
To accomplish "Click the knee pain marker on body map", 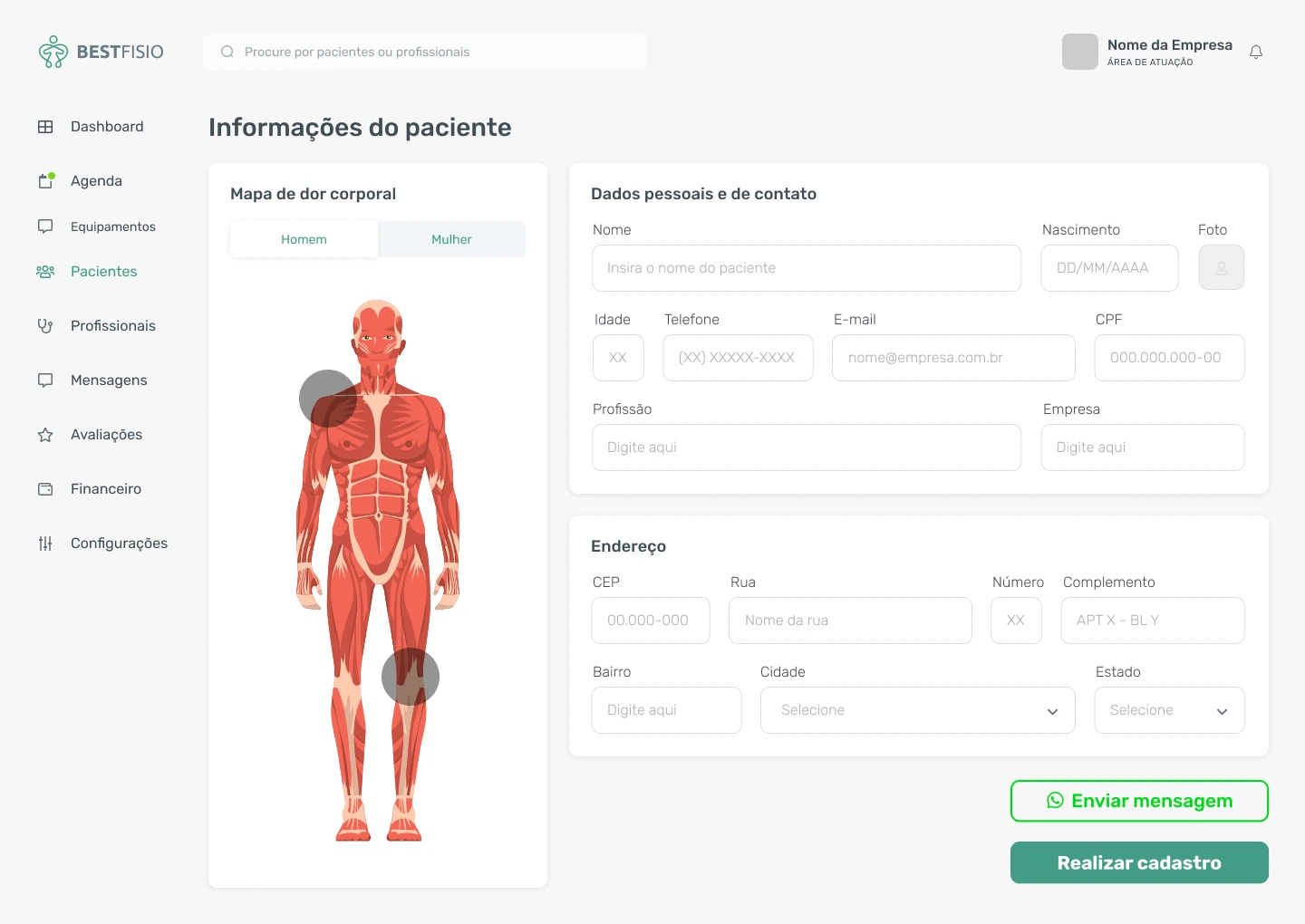I will (411, 677).
